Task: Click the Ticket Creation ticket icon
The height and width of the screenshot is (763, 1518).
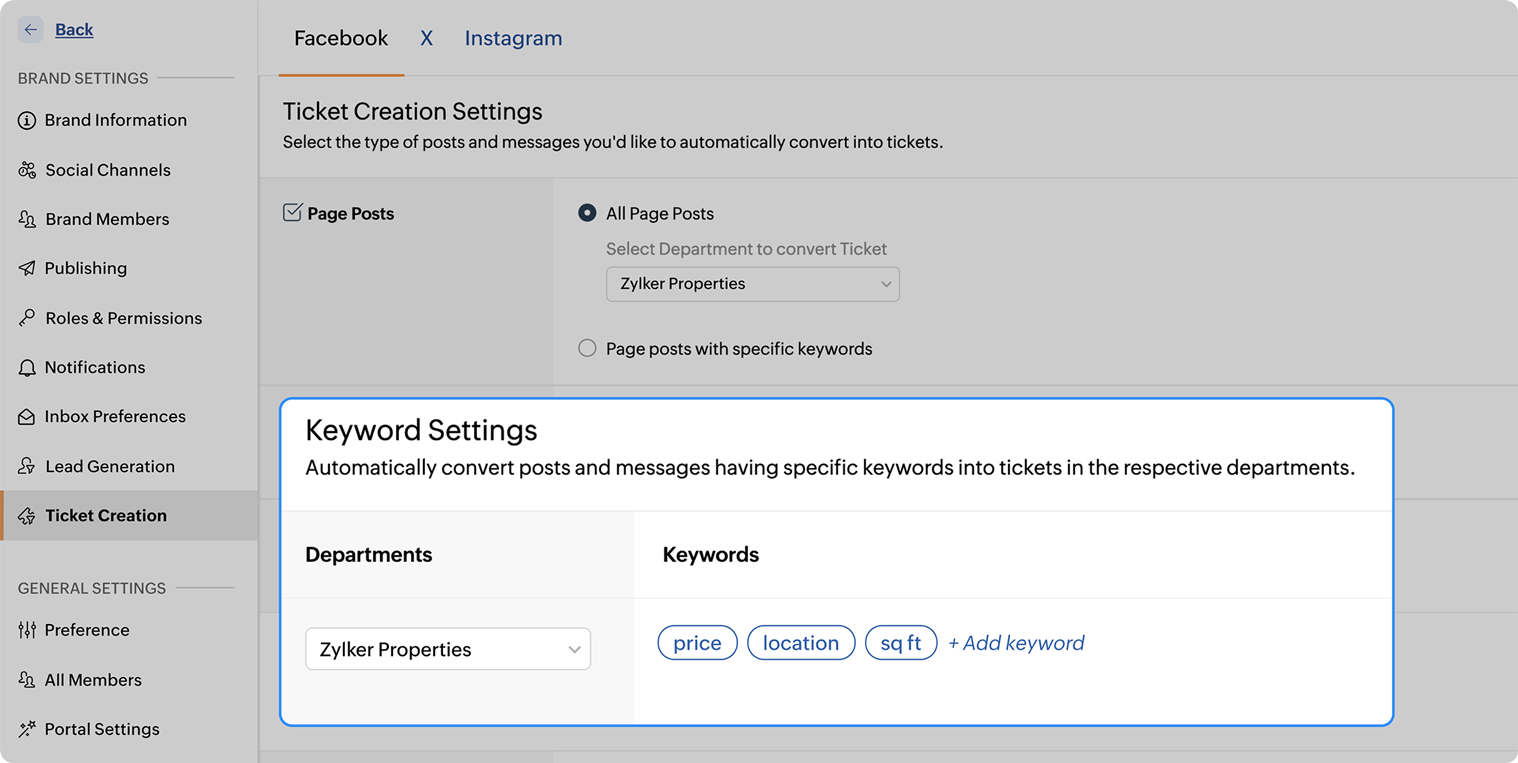Action: click(26, 515)
